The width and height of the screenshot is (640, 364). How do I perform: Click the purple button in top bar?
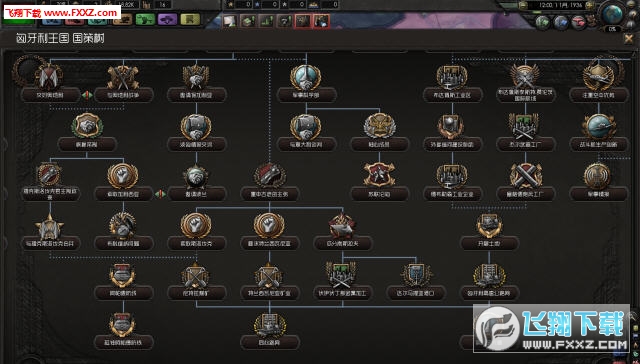click(167, 19)
